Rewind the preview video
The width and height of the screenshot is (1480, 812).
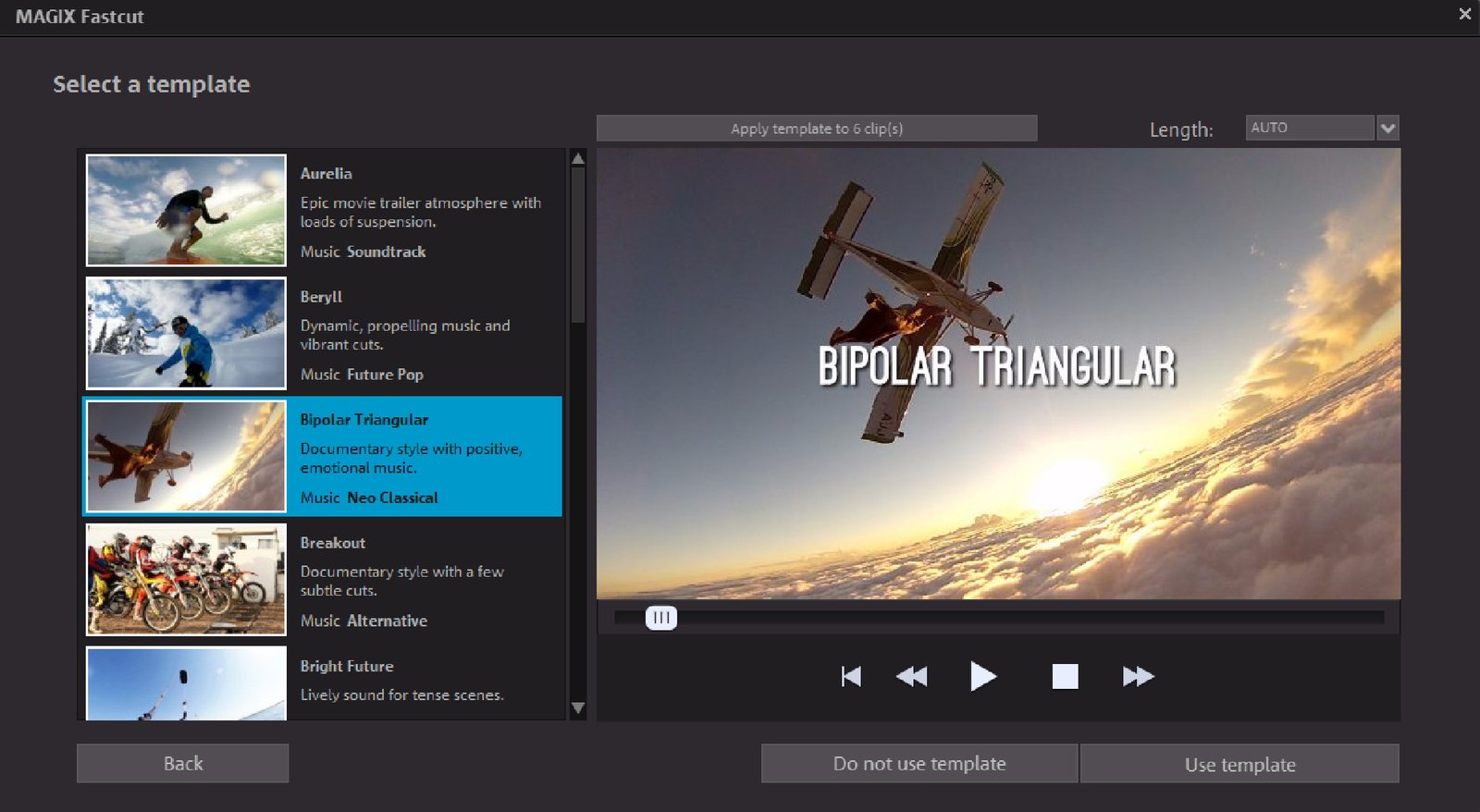point(912,676)
